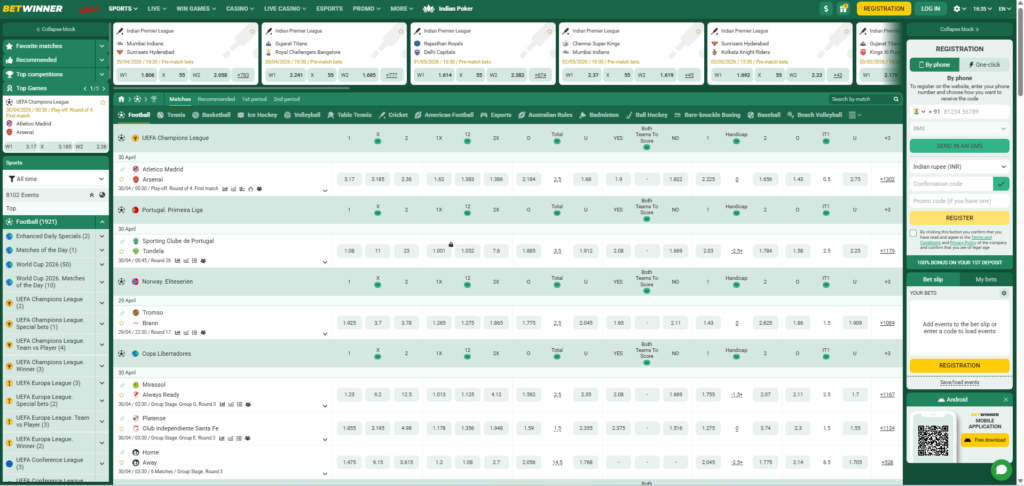Select the Volleyball sport icon
This screenshot has height=486, width=1024.
[288, 115]
